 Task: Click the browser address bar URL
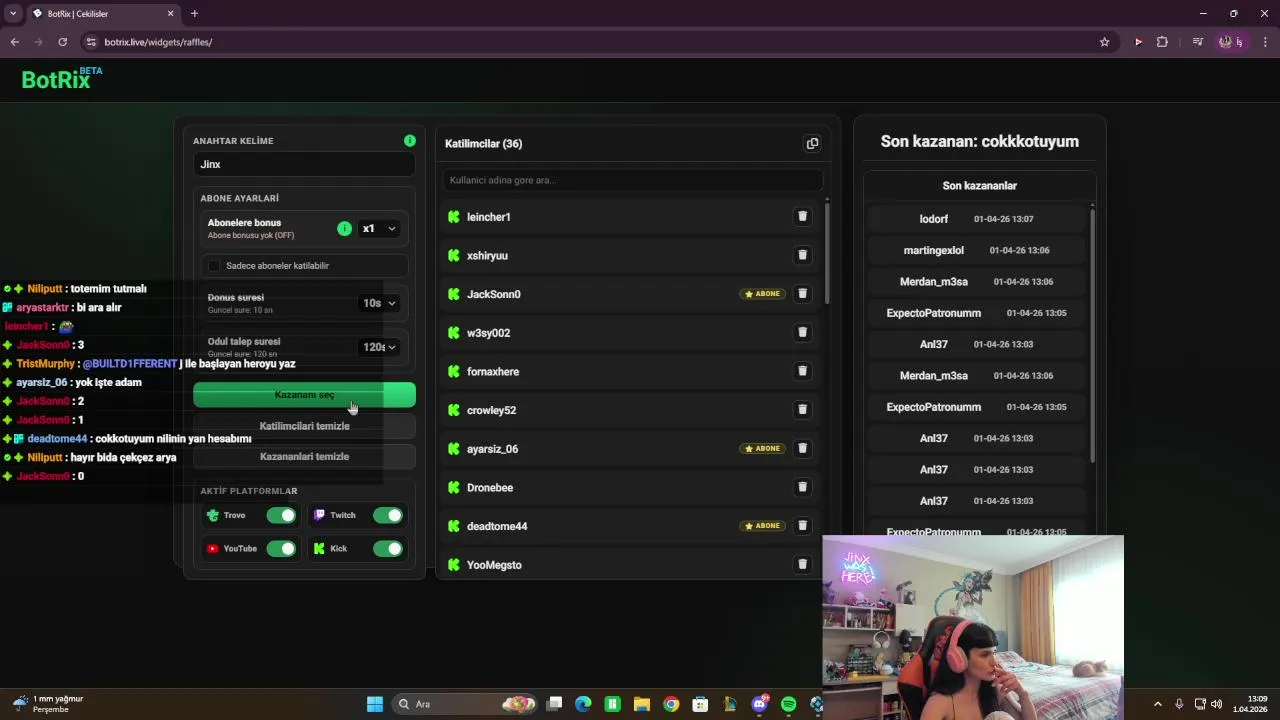[158, 42]
